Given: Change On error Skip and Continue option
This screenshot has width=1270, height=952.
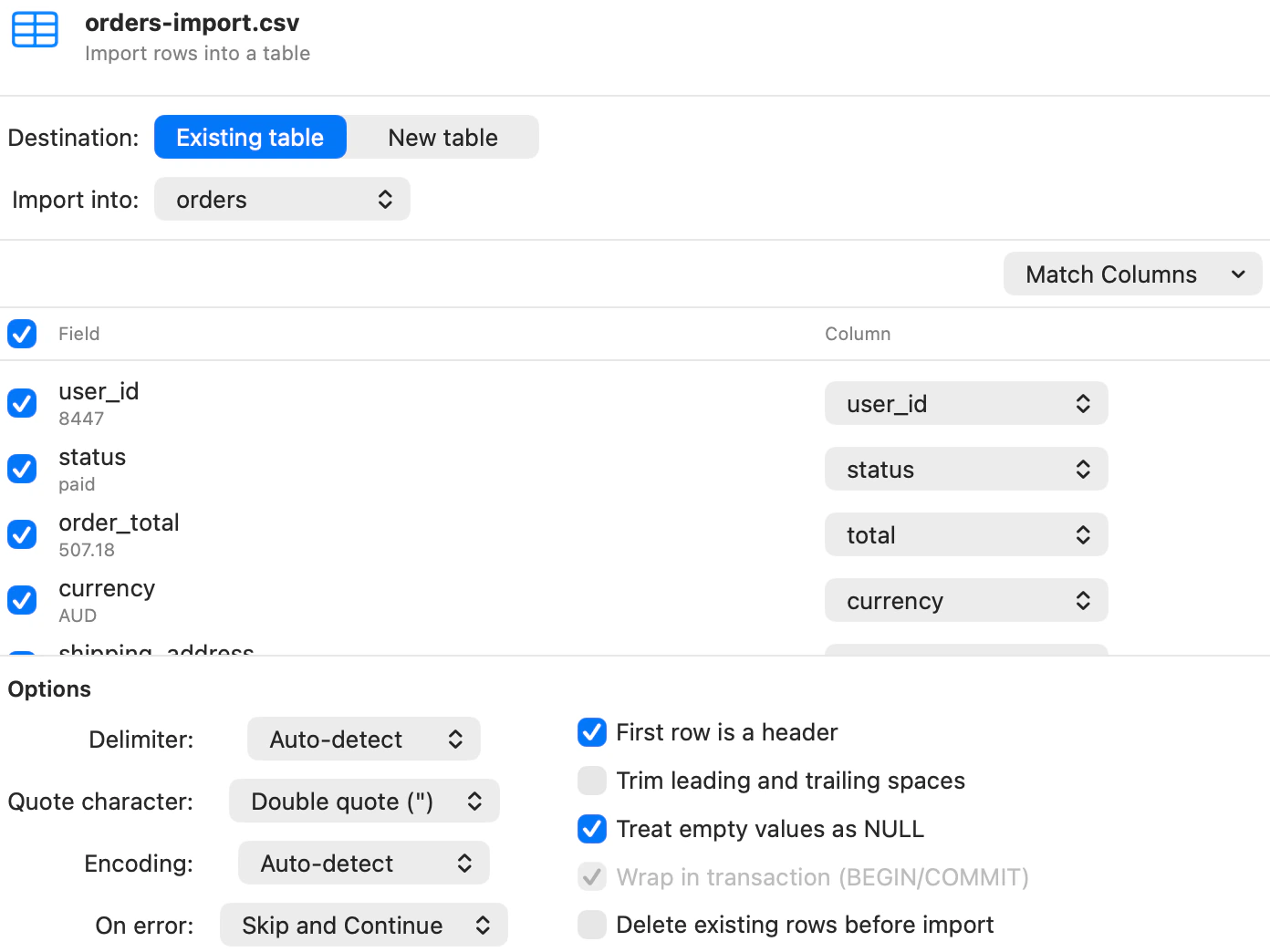Looking at the screenshot, I should pyautogui.click(x=364, y=925).
